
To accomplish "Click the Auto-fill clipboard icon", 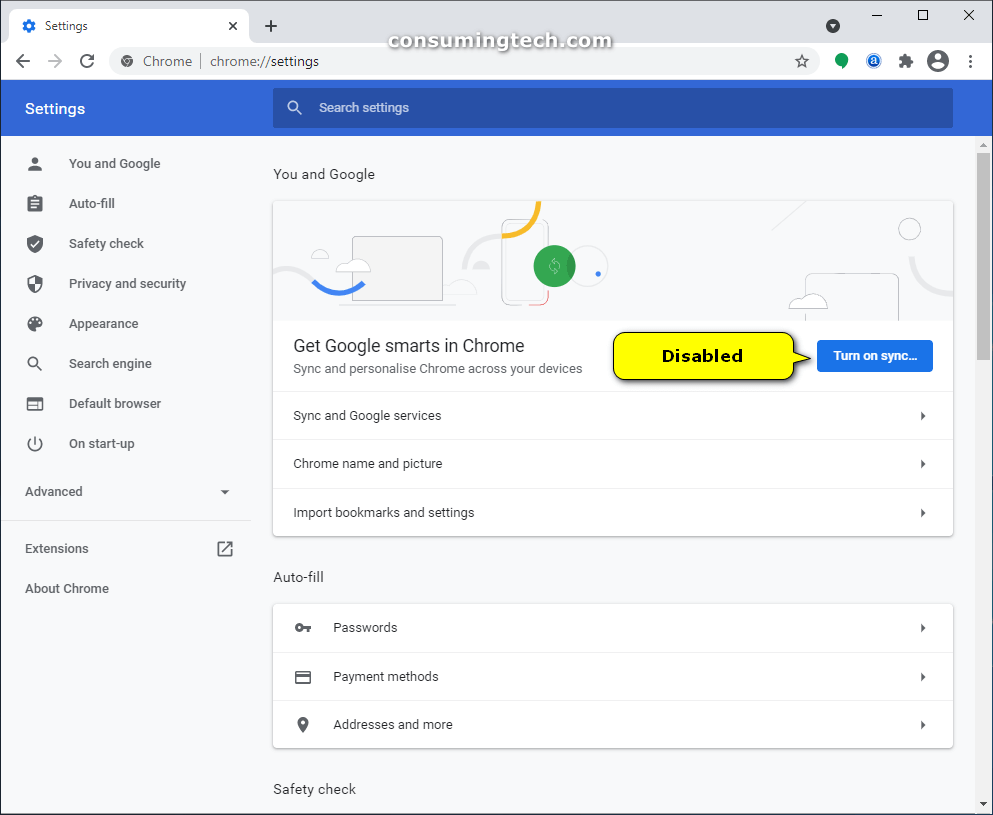I will click(x=35, y=204).
